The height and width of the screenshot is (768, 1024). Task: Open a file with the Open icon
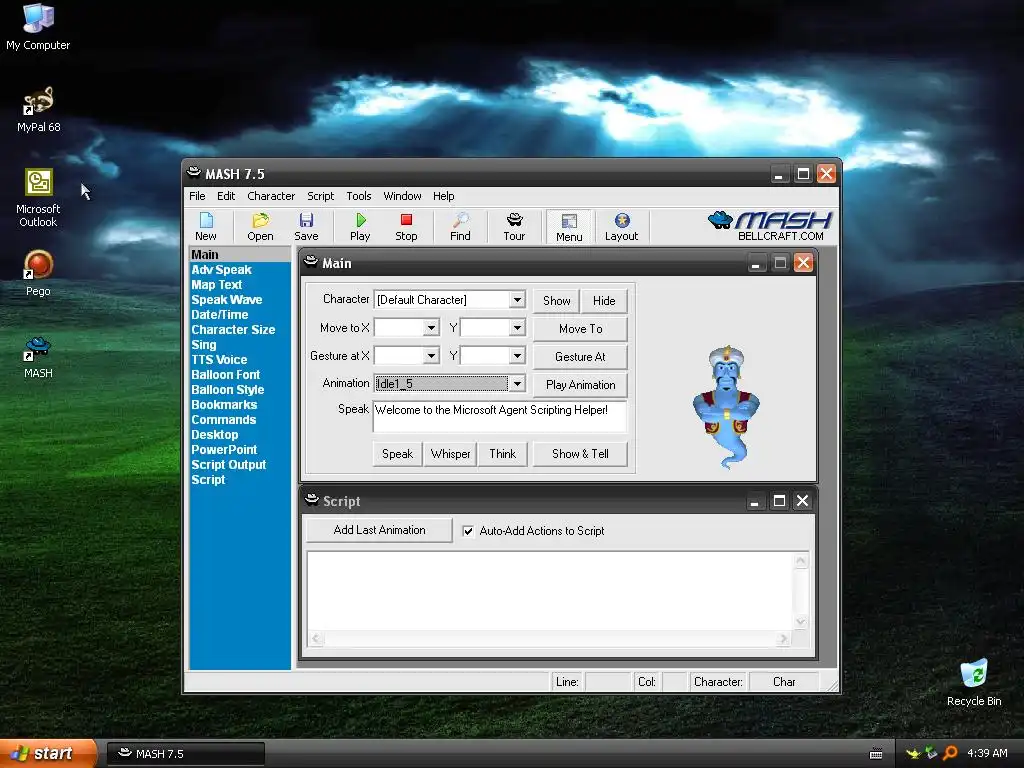[x=260, y=227]
